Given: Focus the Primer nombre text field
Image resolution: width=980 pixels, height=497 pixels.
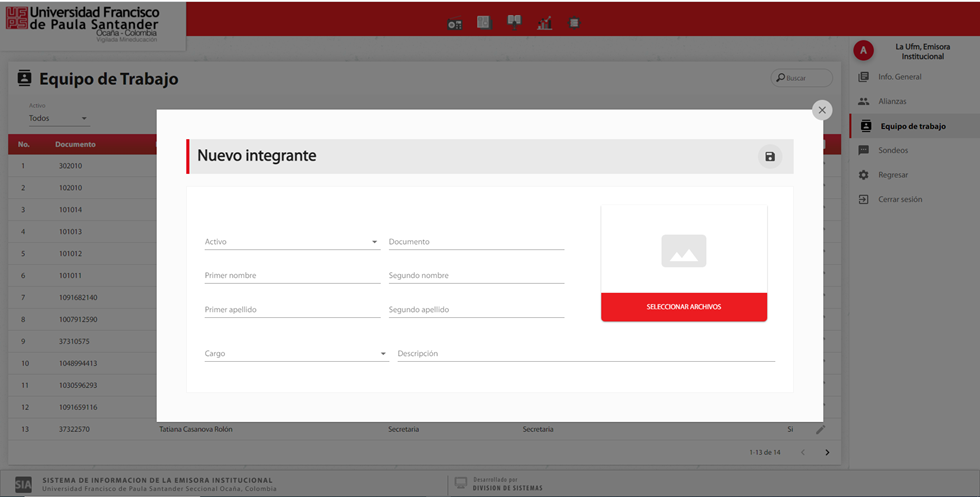Looking at the screenshot, I should click(291, 276).
